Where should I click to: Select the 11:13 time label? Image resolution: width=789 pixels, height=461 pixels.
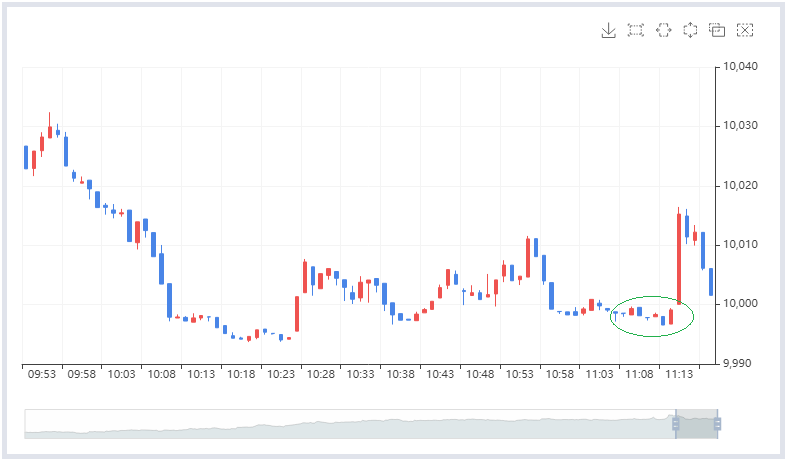679,374
